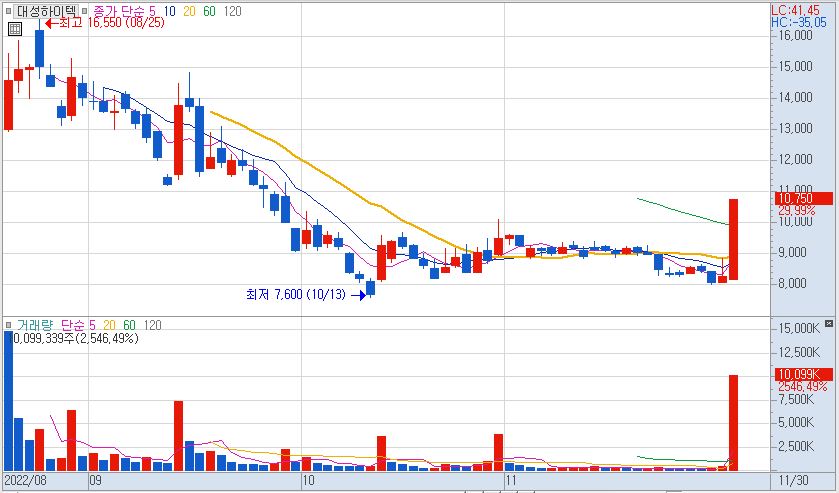Click the 12,000 price axis label
The width and height of the screenshot is (839, 493).
[796, 160]
